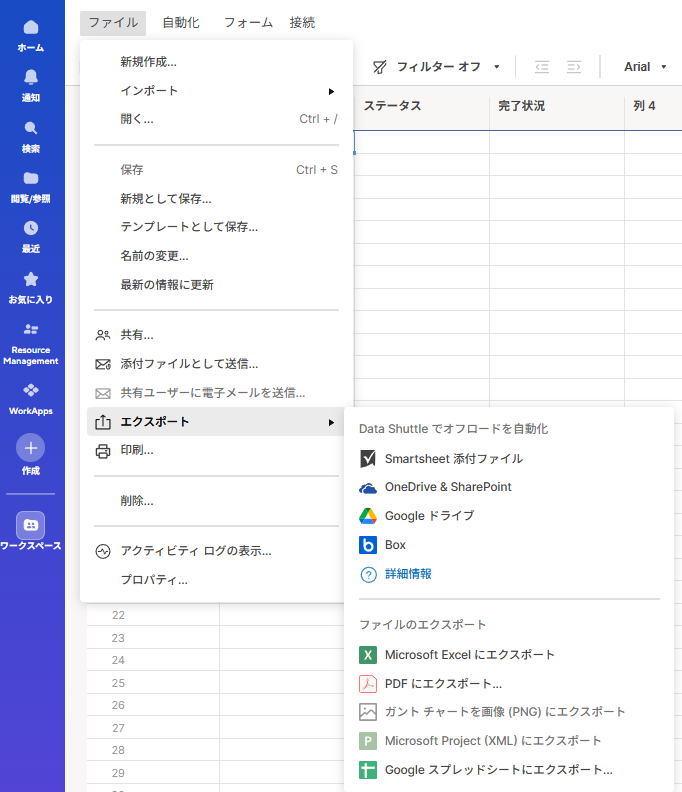682x792 pixels.
Task: Click the 詳細情報 help link
Action: tap(408, 574)
